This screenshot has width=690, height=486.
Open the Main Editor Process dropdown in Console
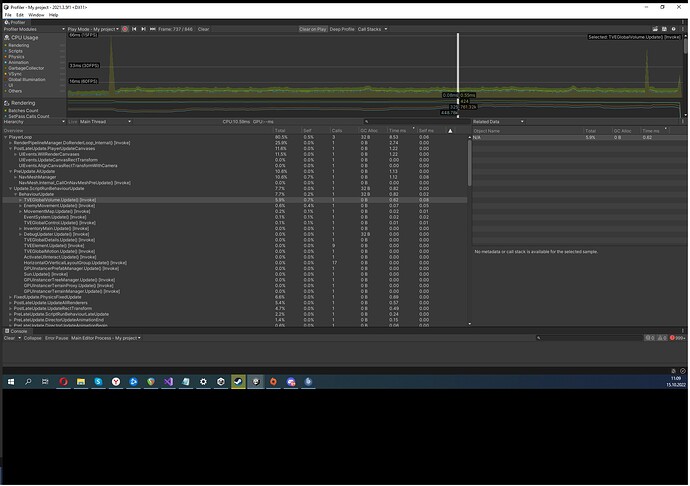coord(106,338)
